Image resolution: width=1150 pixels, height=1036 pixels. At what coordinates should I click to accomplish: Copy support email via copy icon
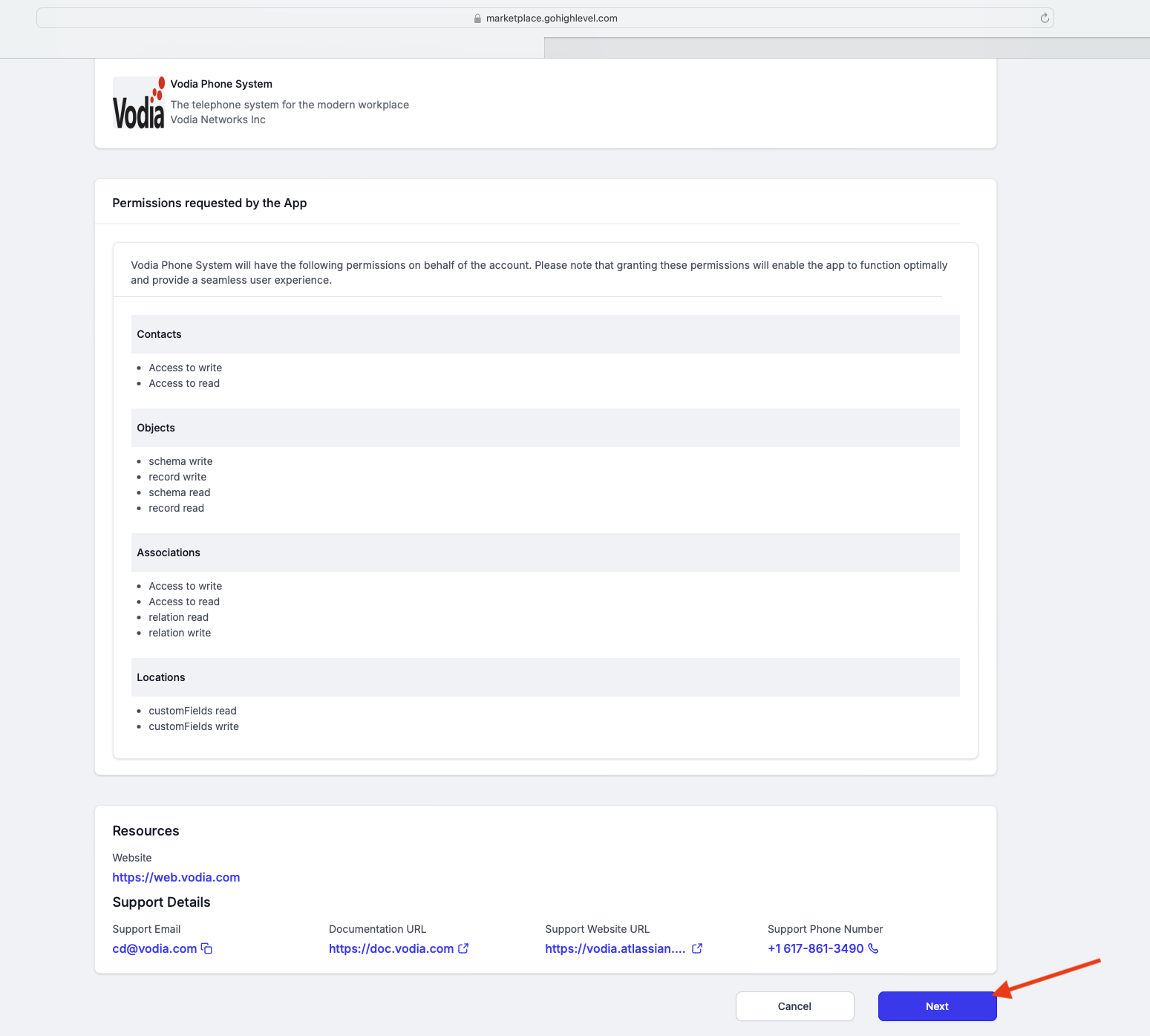(x=207, y=948)
